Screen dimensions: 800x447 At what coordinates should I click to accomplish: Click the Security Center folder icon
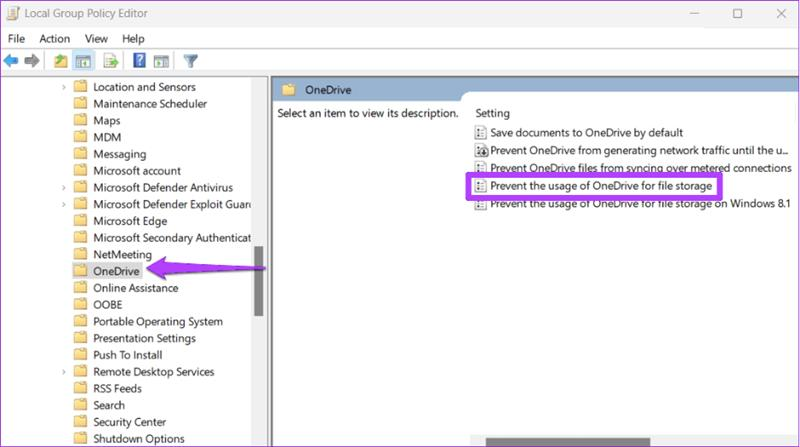tap(80, 421)
